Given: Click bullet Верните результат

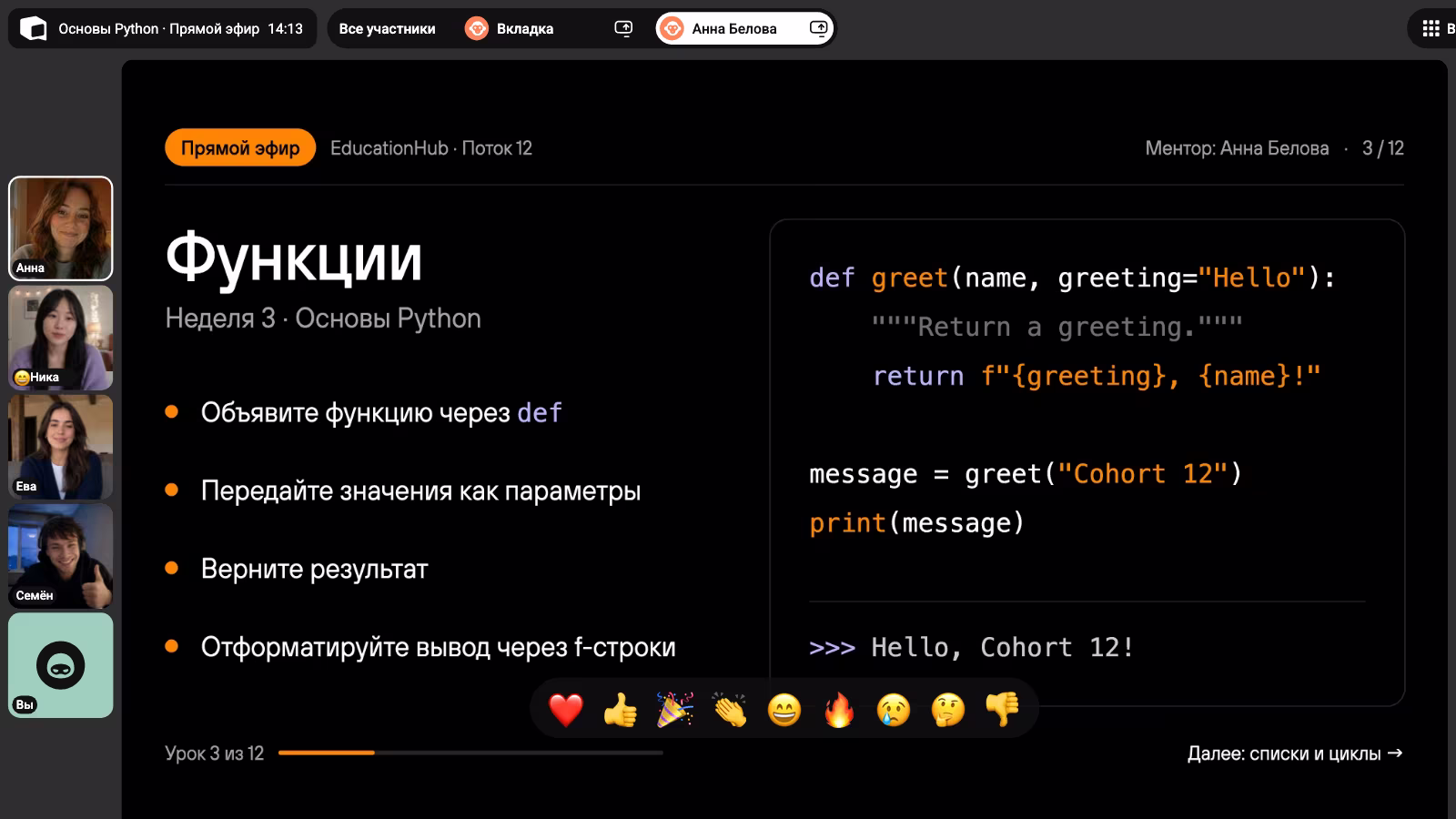Looking at the screenshot, I should click(x=314, y=570).
